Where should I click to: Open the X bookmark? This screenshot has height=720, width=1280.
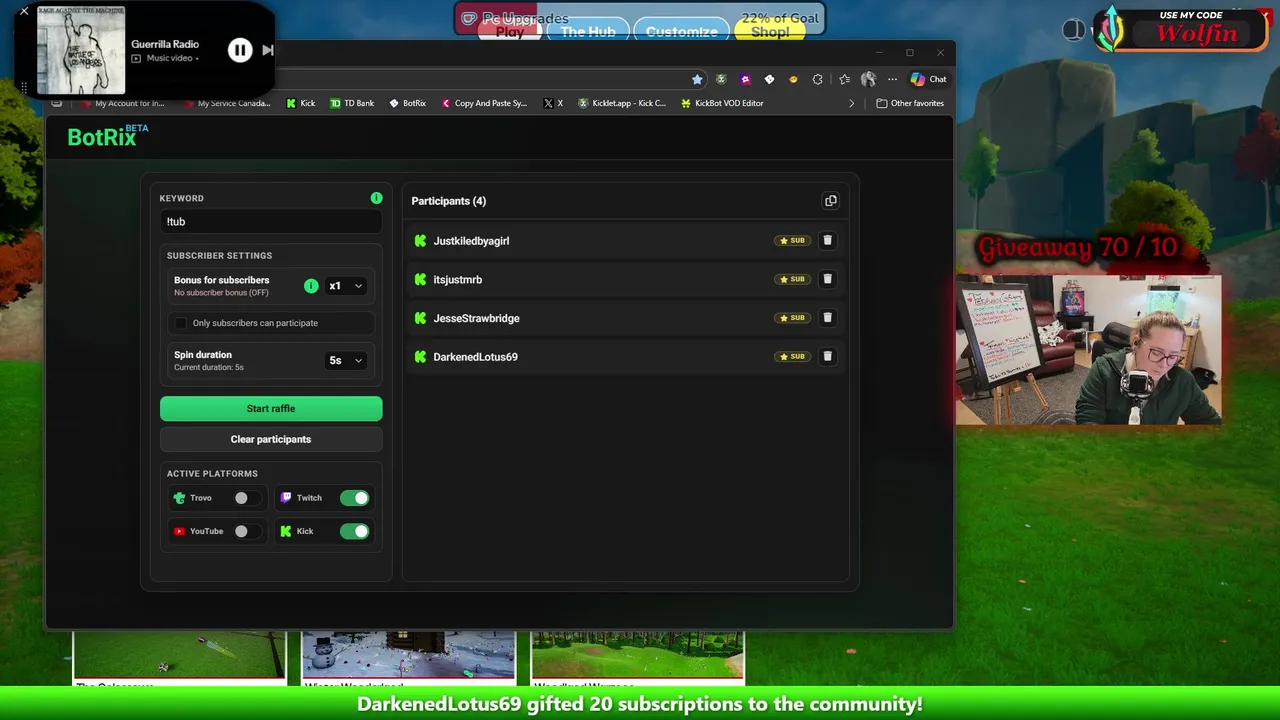click(553, 103)
